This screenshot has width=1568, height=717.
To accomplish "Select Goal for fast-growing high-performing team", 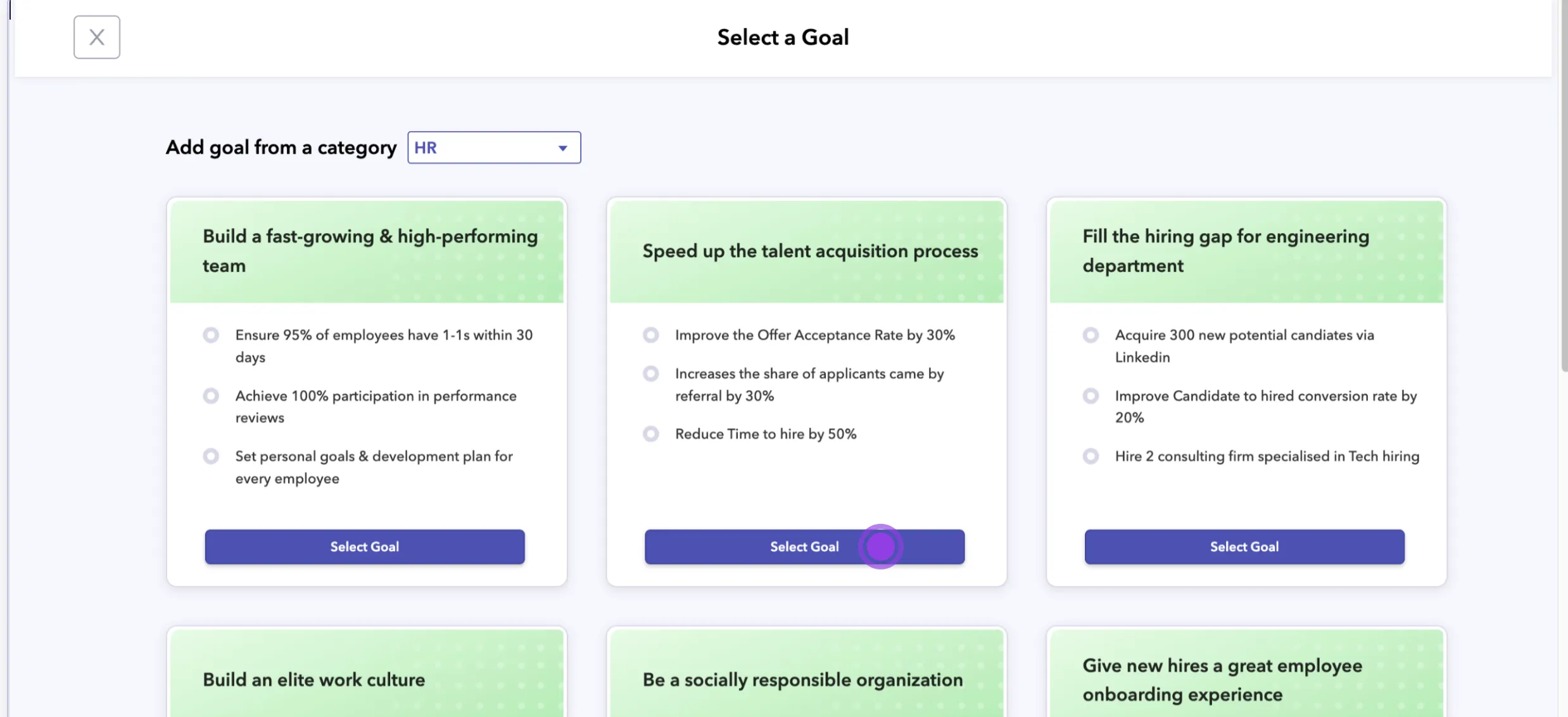I will (x=364, y=547).
